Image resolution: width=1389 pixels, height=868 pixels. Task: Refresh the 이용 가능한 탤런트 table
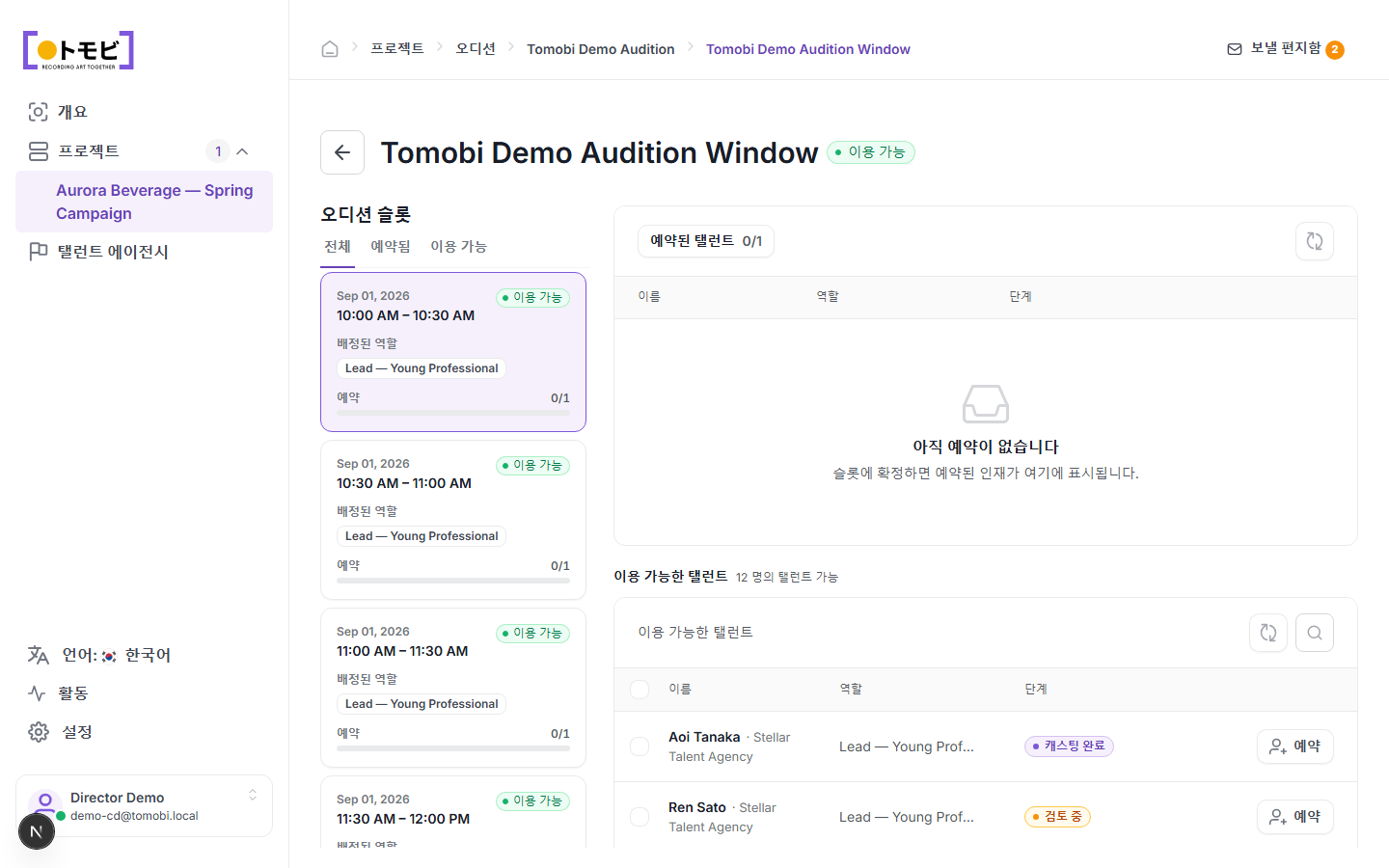(1268, 633)
